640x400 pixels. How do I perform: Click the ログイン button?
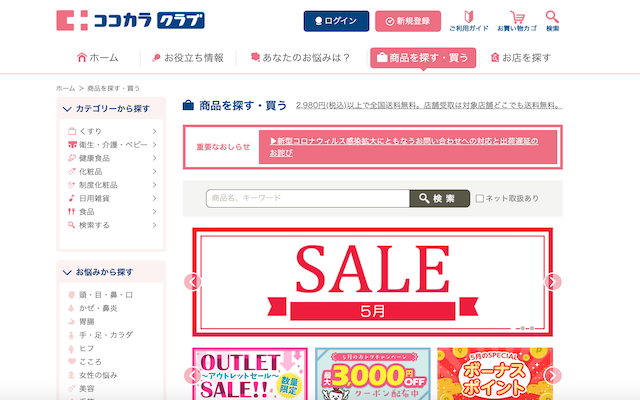coord(336,21)
